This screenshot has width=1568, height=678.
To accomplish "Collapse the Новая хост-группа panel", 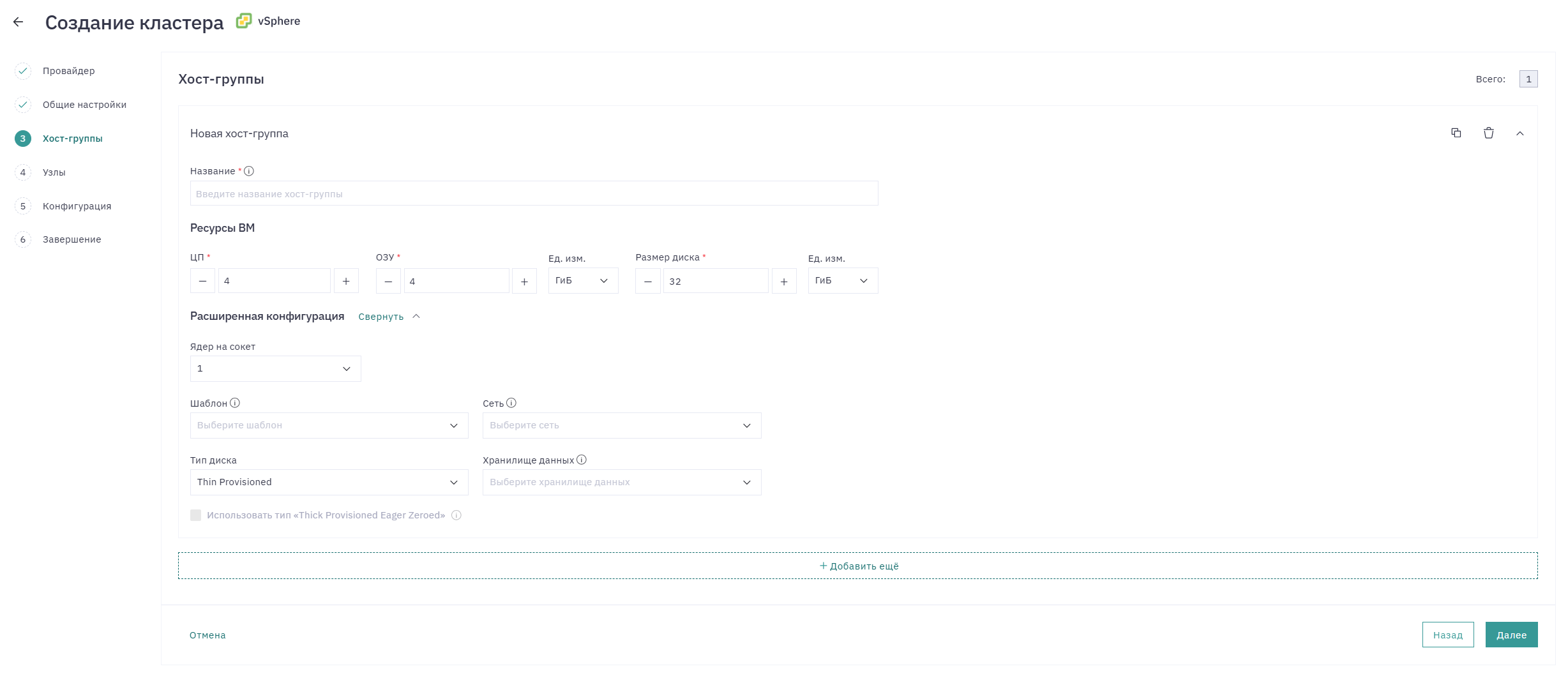I will (x=1520, y=133).
